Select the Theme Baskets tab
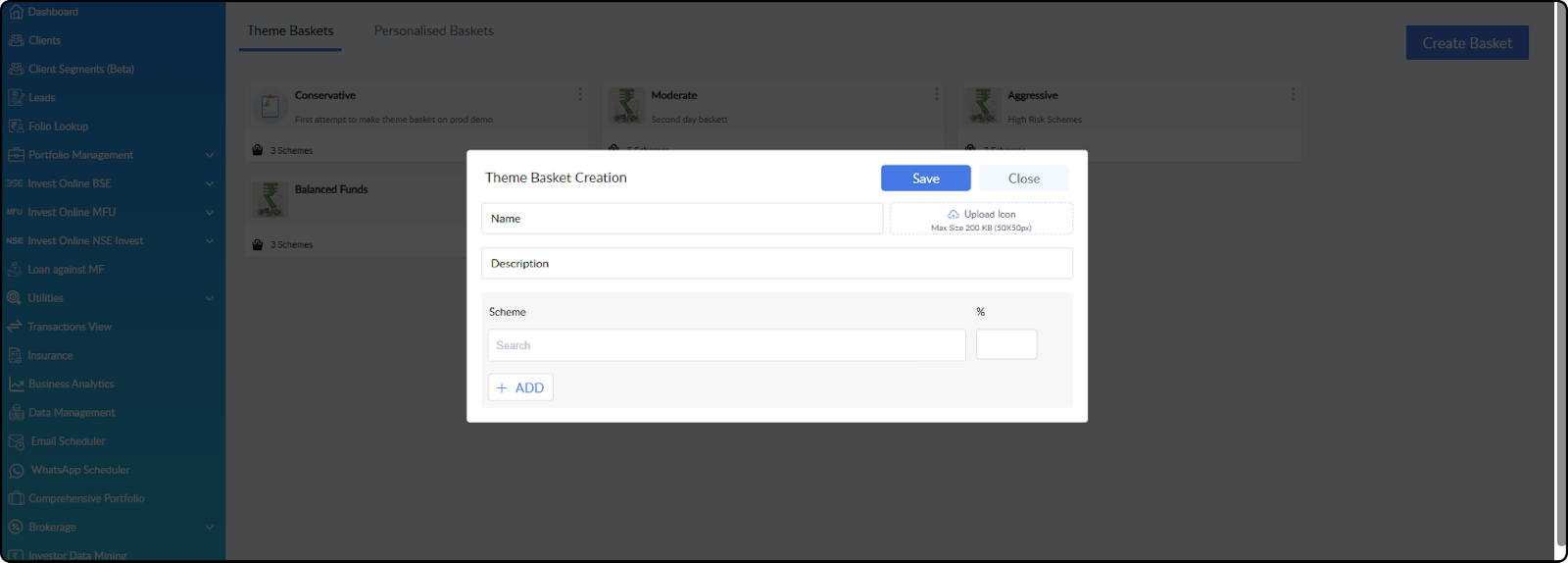 [x=290, y=30]
